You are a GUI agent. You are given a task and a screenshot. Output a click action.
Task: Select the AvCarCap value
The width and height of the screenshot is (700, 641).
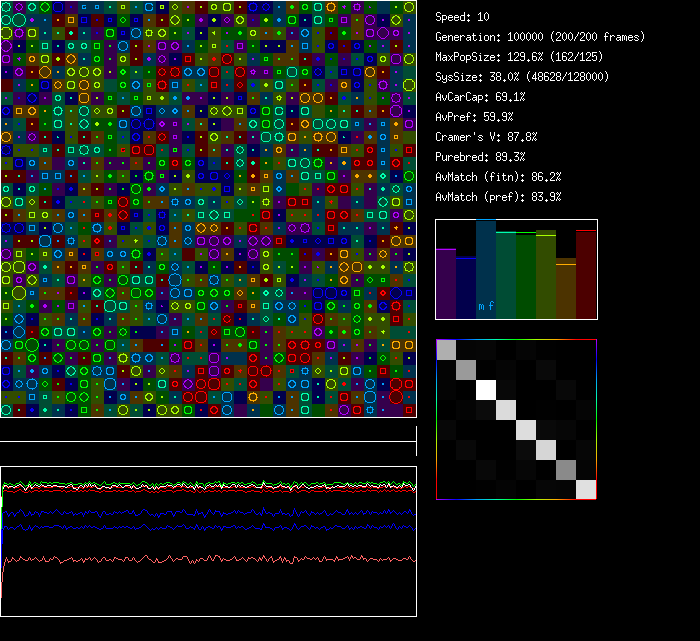pyautogui.click(x=480, y=97)
